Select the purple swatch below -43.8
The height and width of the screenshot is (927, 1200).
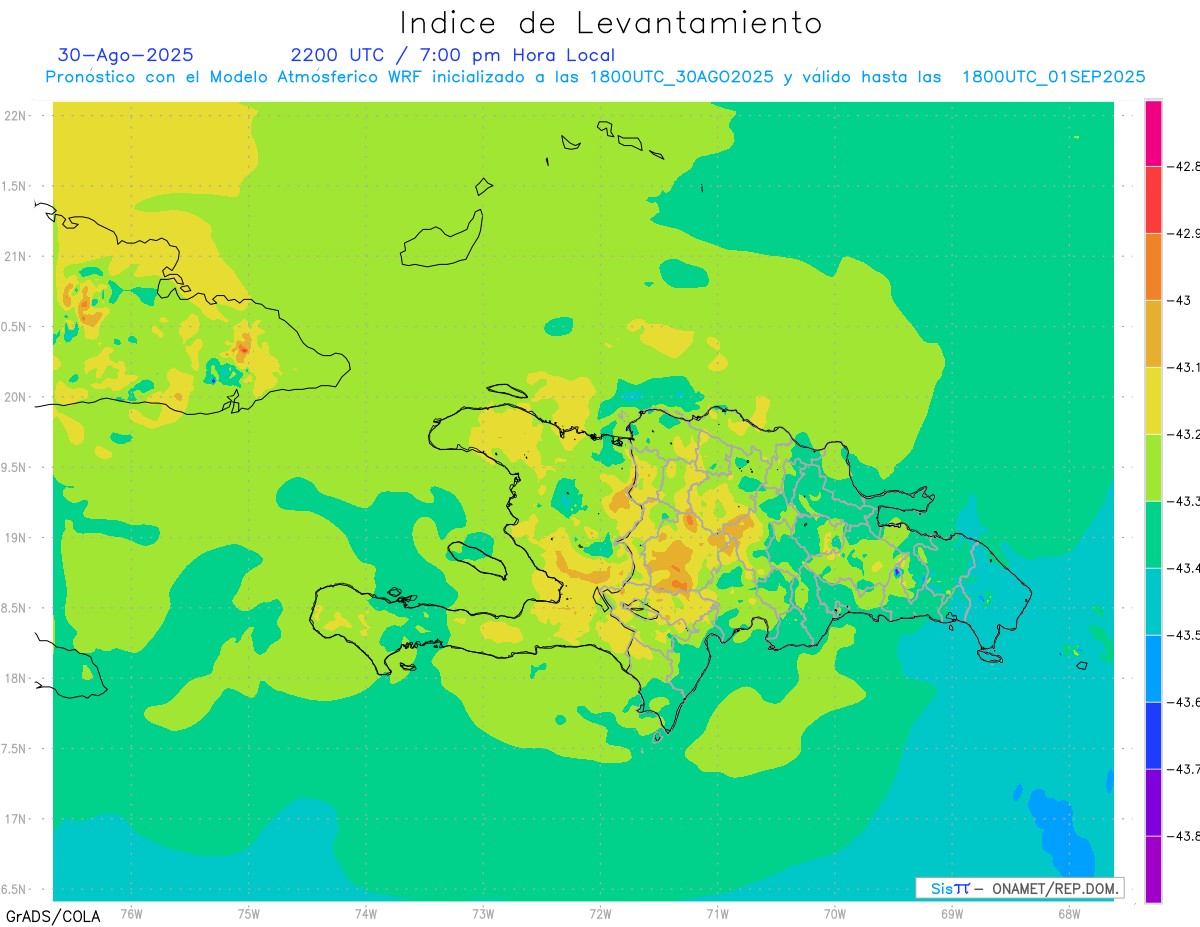click(x=1153, y=870)
